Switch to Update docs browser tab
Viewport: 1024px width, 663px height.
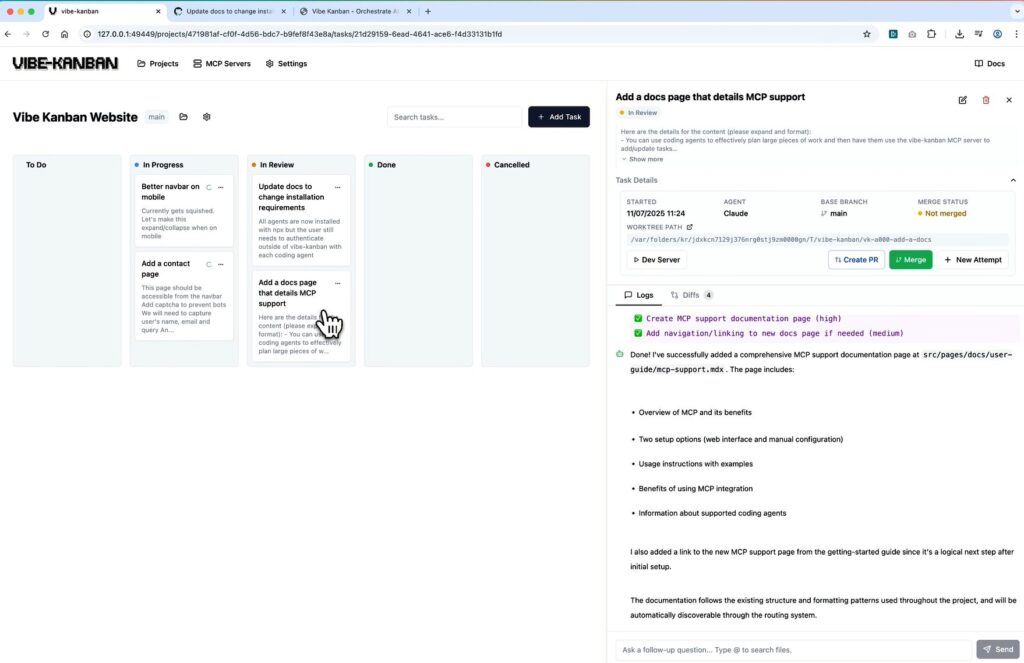pyautogui.click(x=229, y=11)
